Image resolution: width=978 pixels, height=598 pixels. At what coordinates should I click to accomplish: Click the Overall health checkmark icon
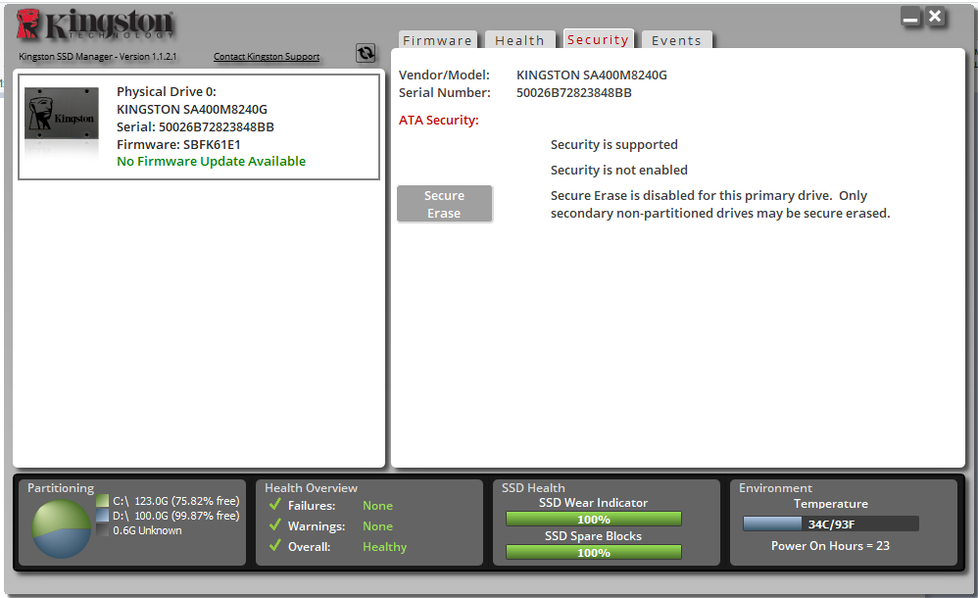(x=275, y=547)
